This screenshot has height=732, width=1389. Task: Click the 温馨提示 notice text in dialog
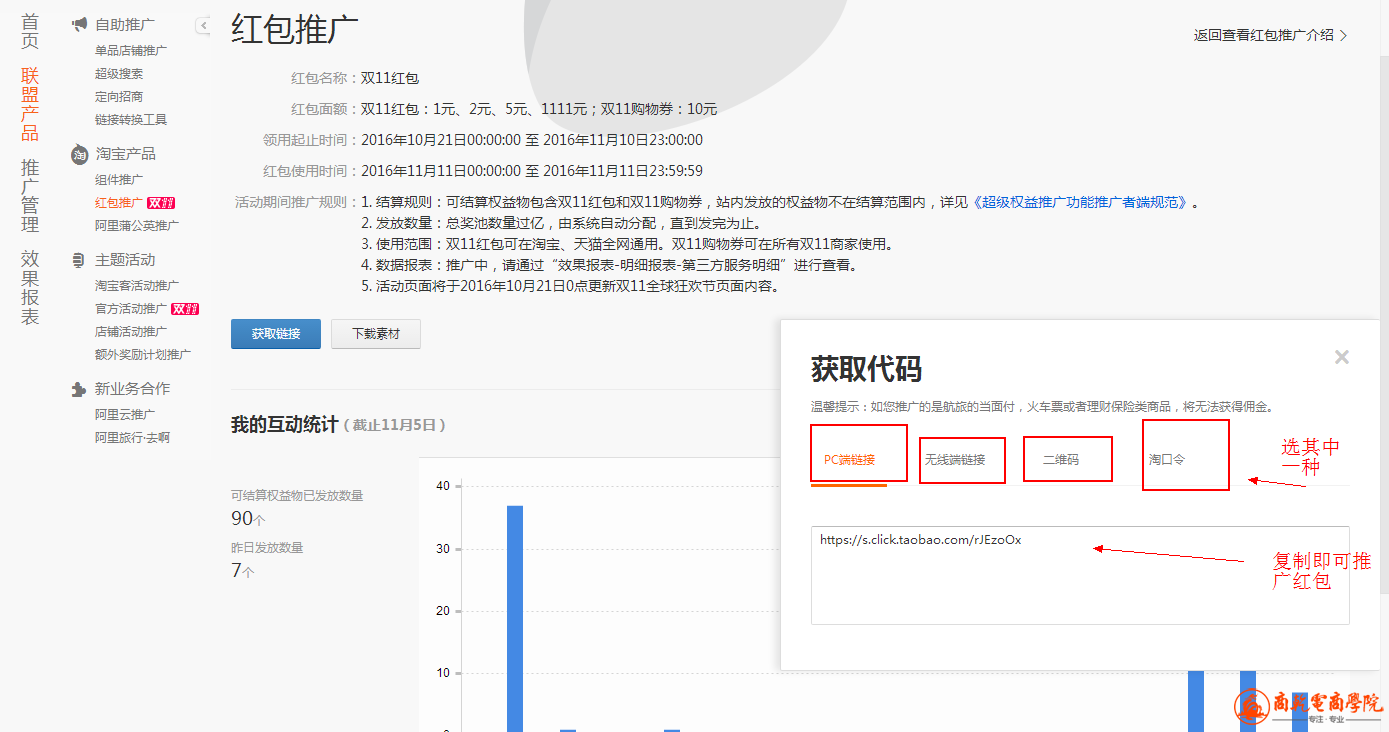1041,407
